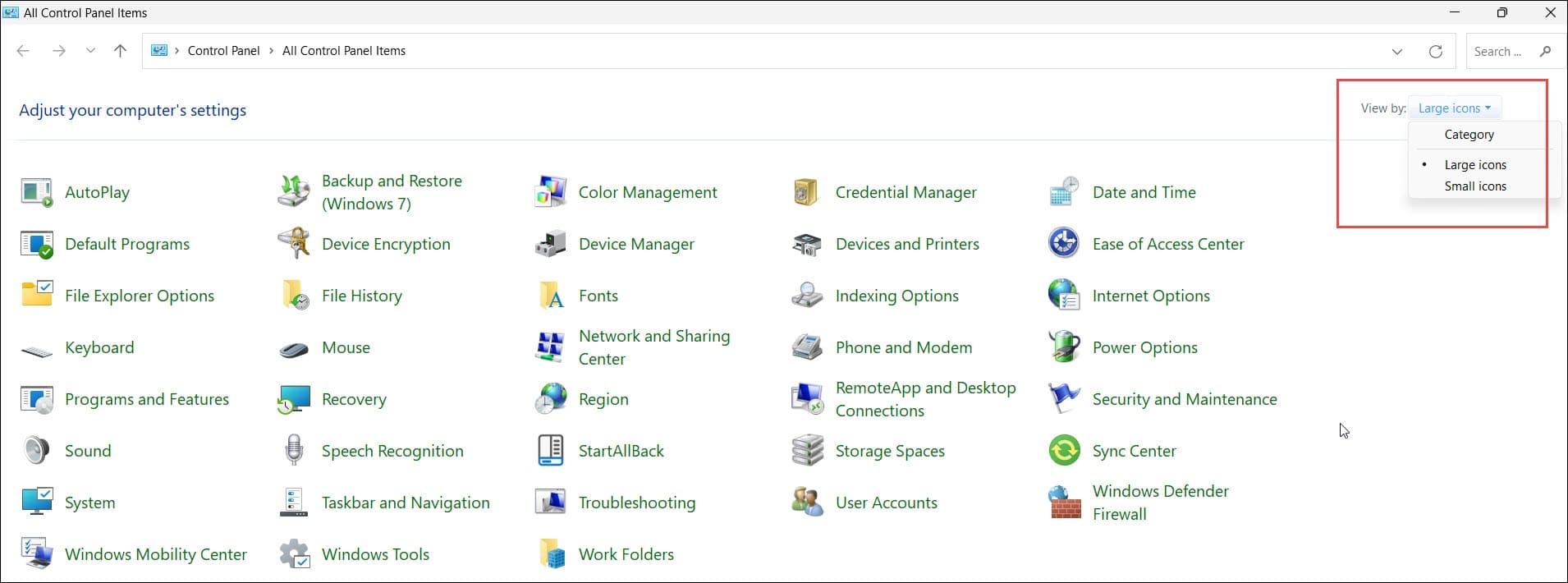This screenshot has height=583, width=1568.
Task: Open the Programs and Features icon
Action: (37, 399)
